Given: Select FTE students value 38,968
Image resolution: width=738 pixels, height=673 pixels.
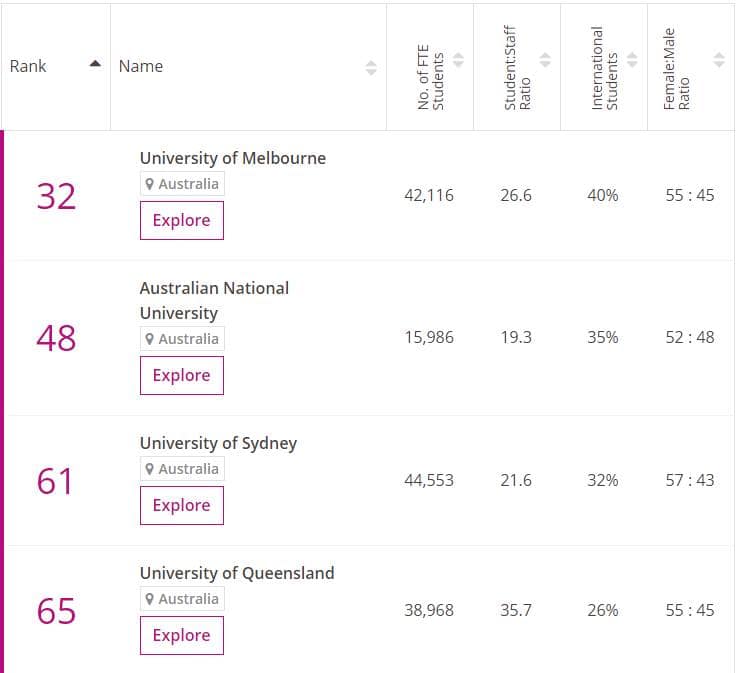Looking at the screenshot, I should click(429, 610).
